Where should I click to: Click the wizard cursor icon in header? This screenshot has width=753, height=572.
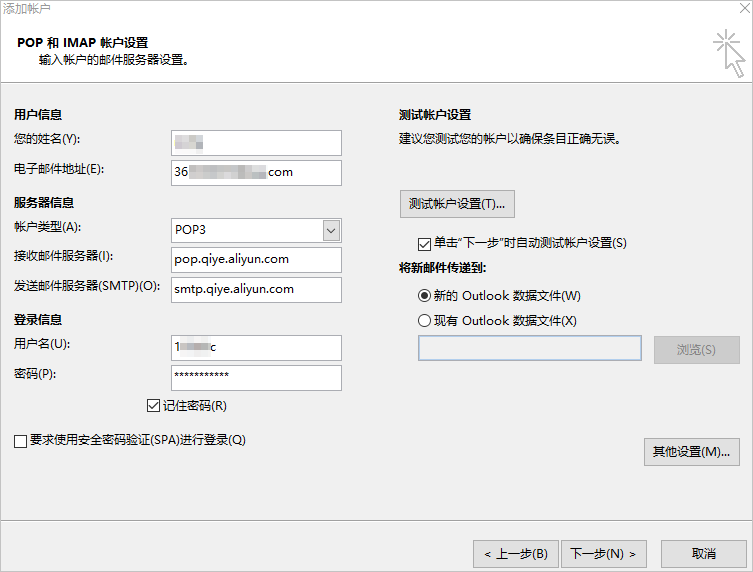(x=729, y=53)
